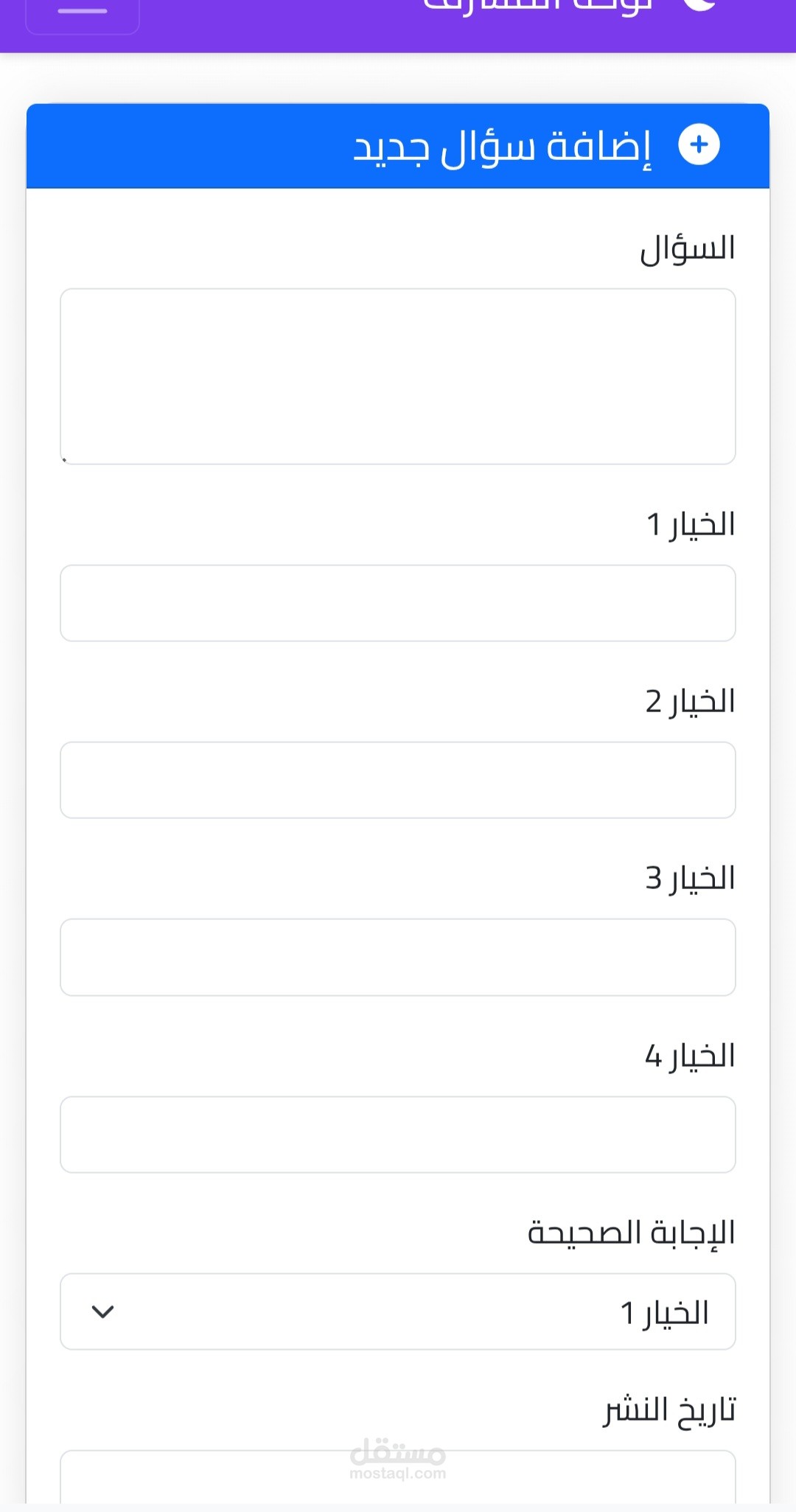
Task: Click the الخيار 3 label above its field
Action: [691, 878]
